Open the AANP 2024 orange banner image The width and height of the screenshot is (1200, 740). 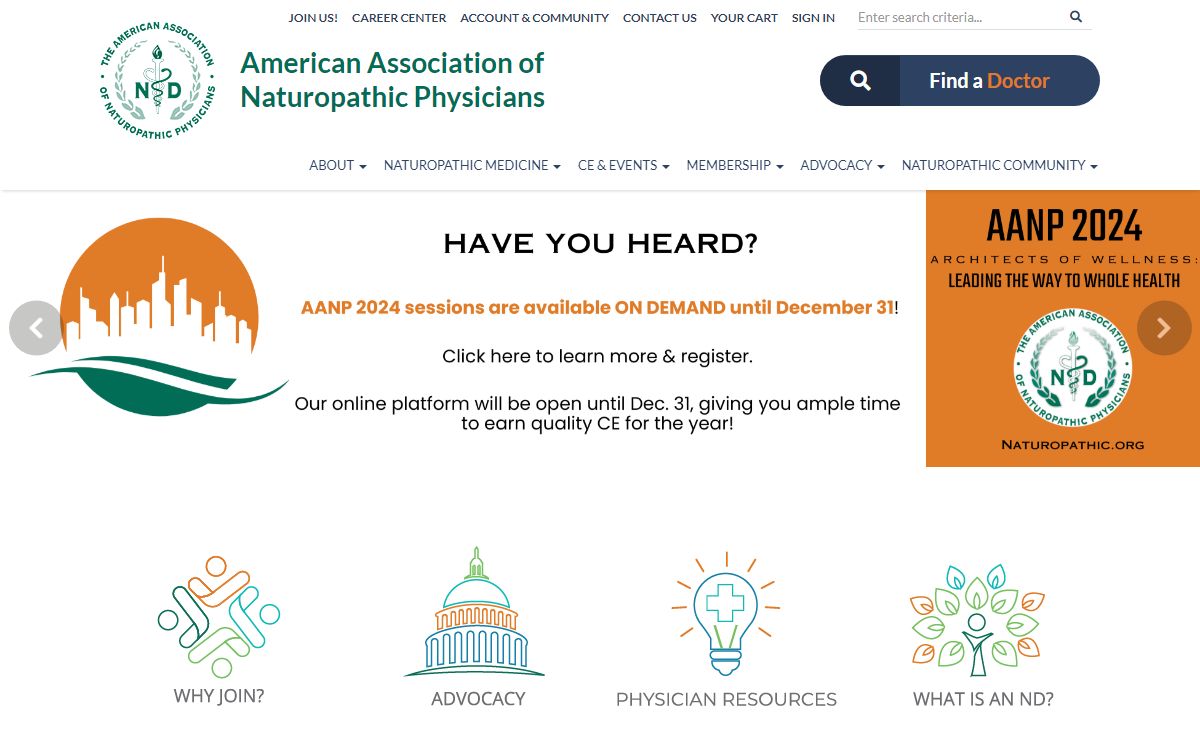1063,328
